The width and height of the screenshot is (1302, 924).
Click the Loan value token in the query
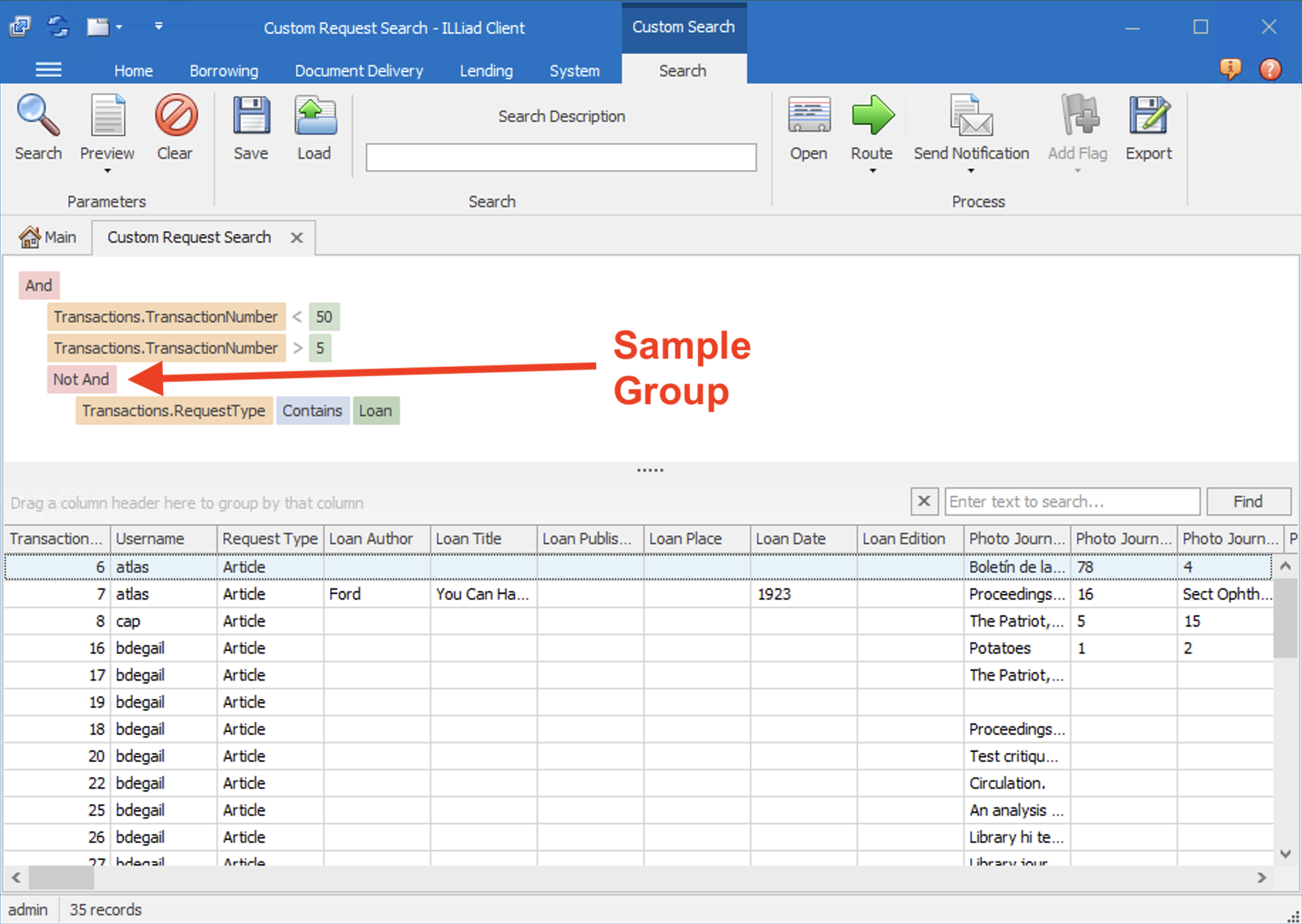376,410
